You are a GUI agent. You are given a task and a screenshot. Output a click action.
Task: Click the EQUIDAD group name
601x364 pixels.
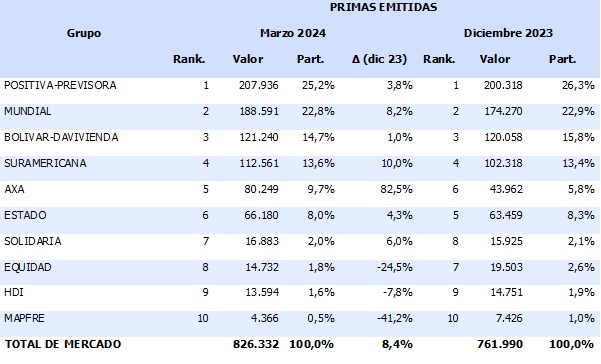coord(28,267)
